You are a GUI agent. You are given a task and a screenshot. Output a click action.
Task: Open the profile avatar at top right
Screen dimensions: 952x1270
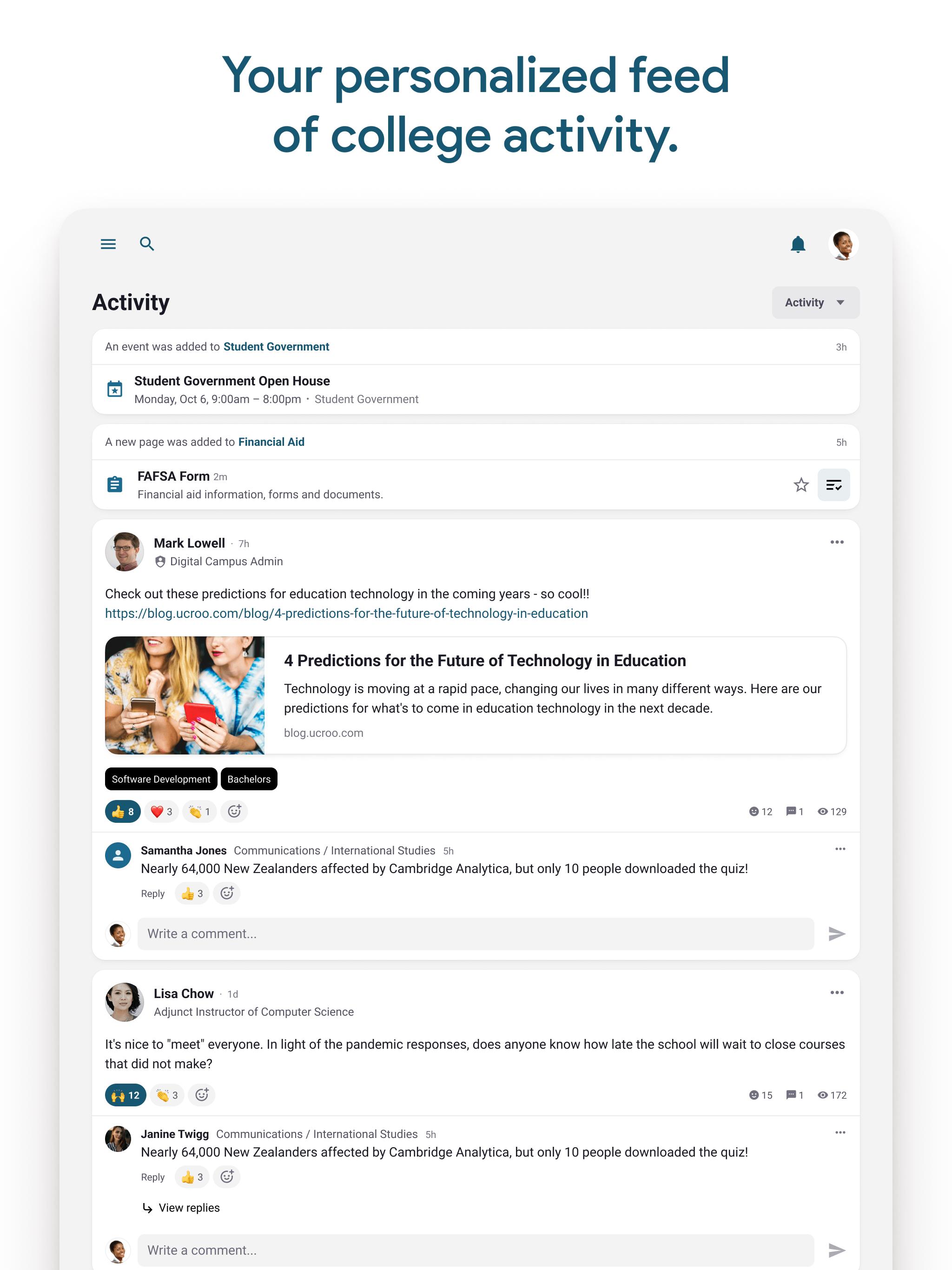(843, 245)
